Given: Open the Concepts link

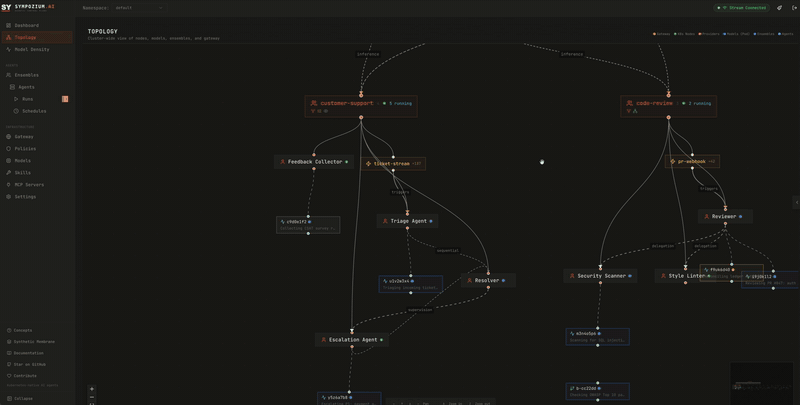Looking at the screenshot, I should pyautogui.click(x=19, y=330).
